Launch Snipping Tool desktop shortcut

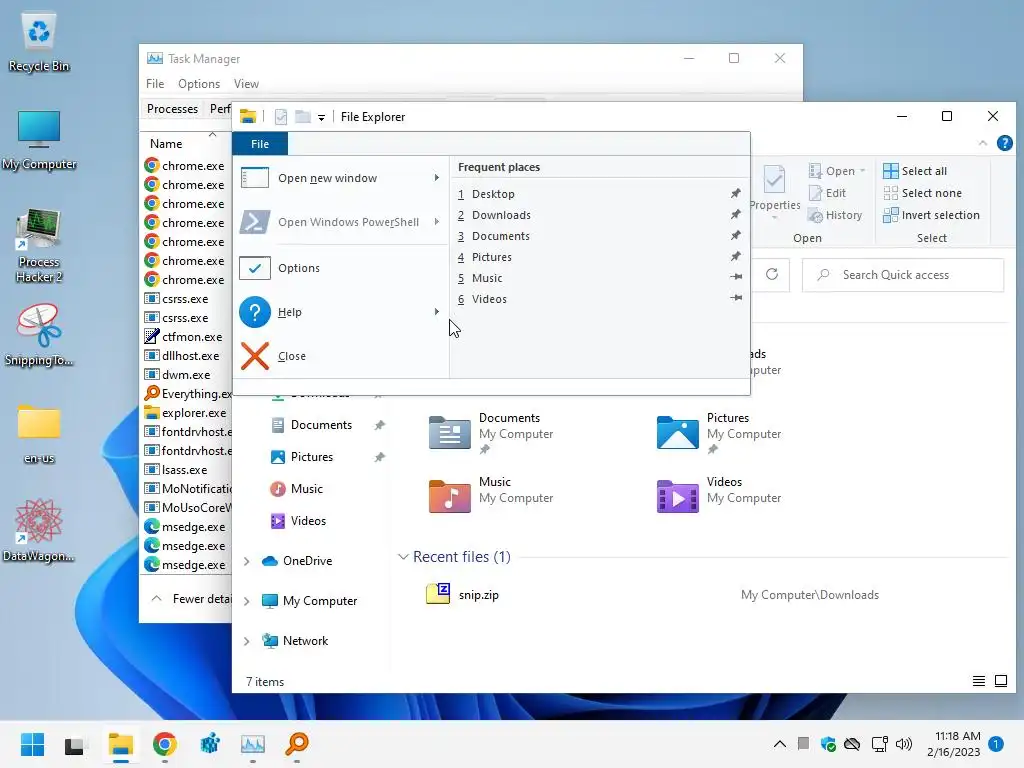pos(39,334)
